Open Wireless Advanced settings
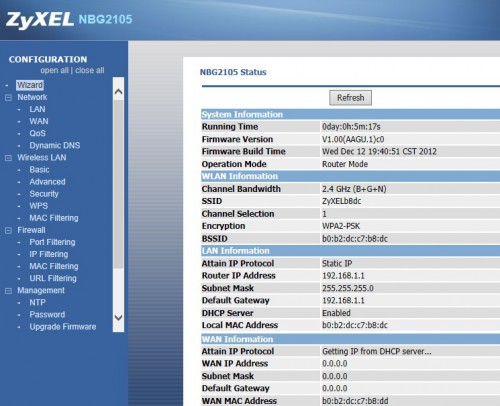500x406 pixels. coord(47,182)
